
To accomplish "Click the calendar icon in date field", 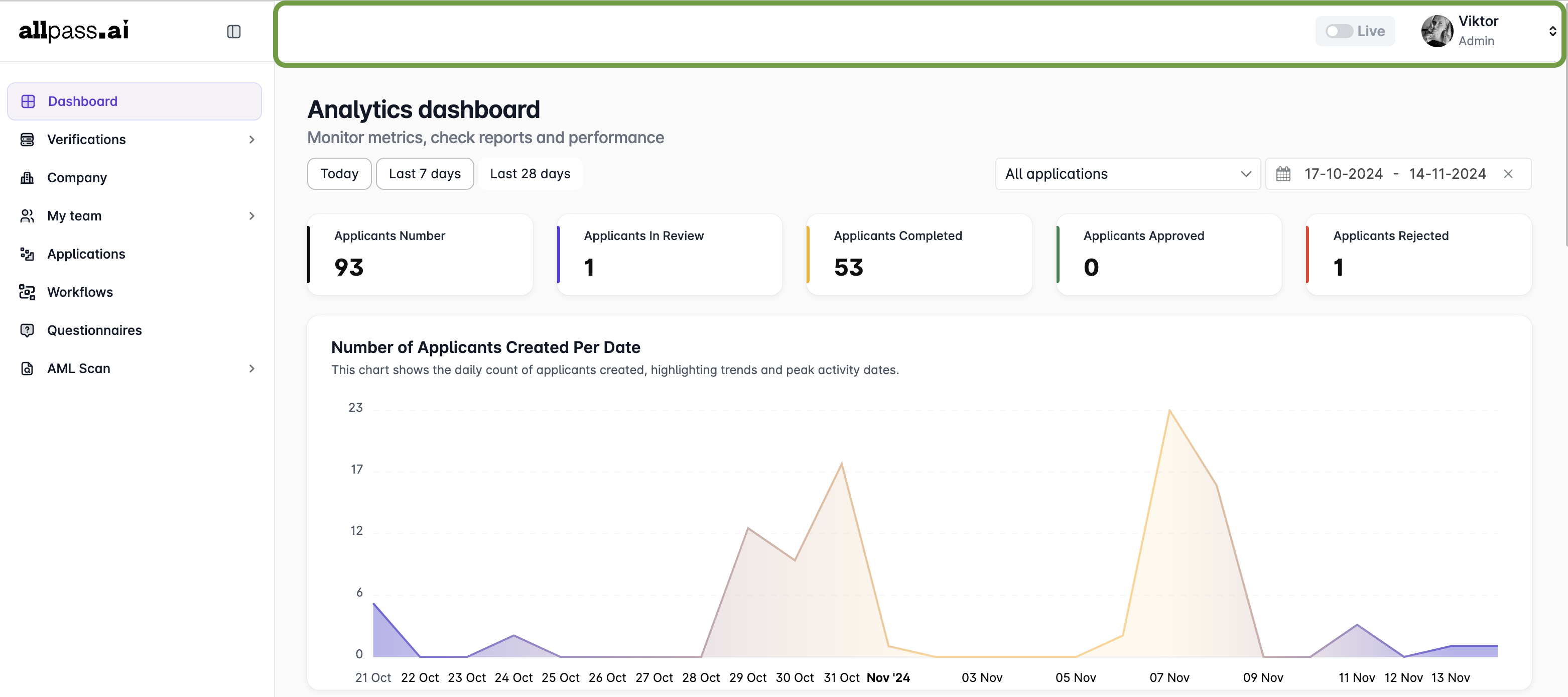I will pos(1282,174).
